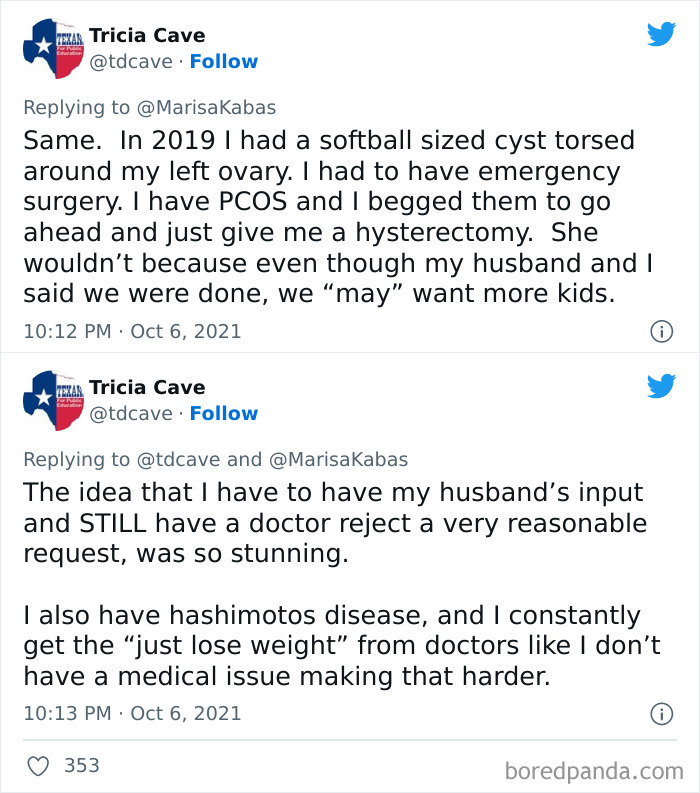The image size is (700, 793).
Task: Open Tricia Cave name in second tweet
Action: pos(147,387)
